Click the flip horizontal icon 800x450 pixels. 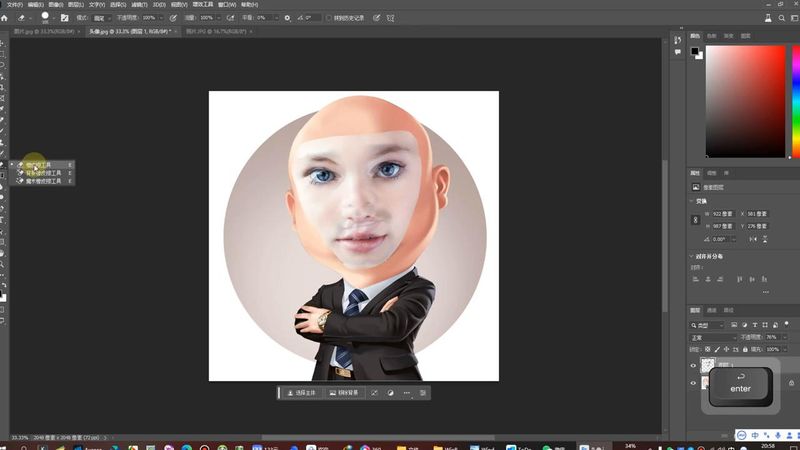(x=753, y=239)
